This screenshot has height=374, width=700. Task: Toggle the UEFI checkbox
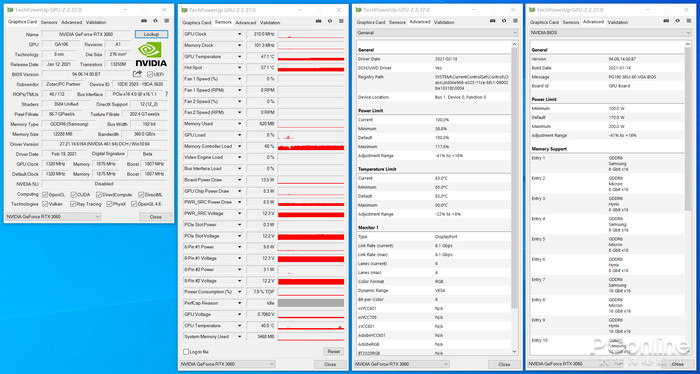coord(150,74)
